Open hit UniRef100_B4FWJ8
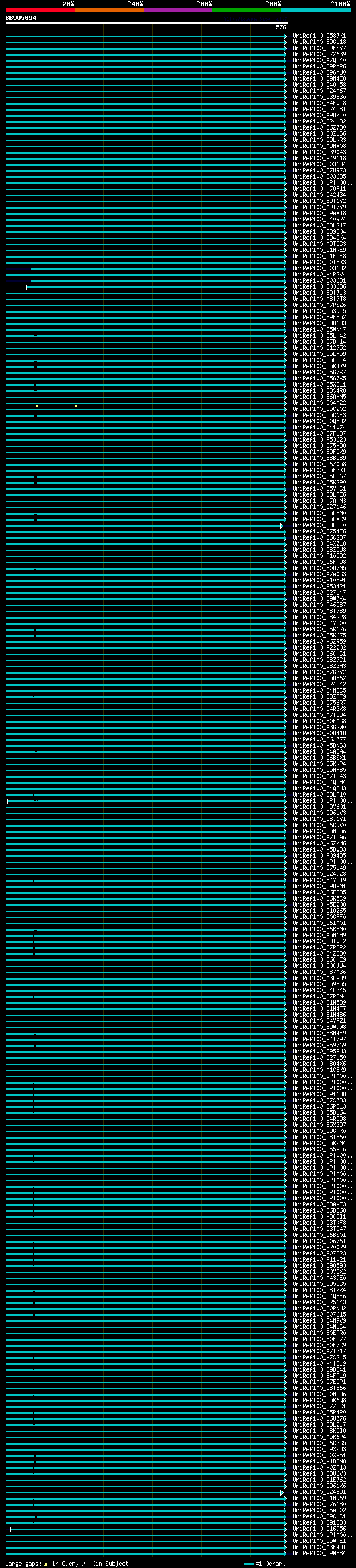 pyautogui.click(x=319, y=103)
